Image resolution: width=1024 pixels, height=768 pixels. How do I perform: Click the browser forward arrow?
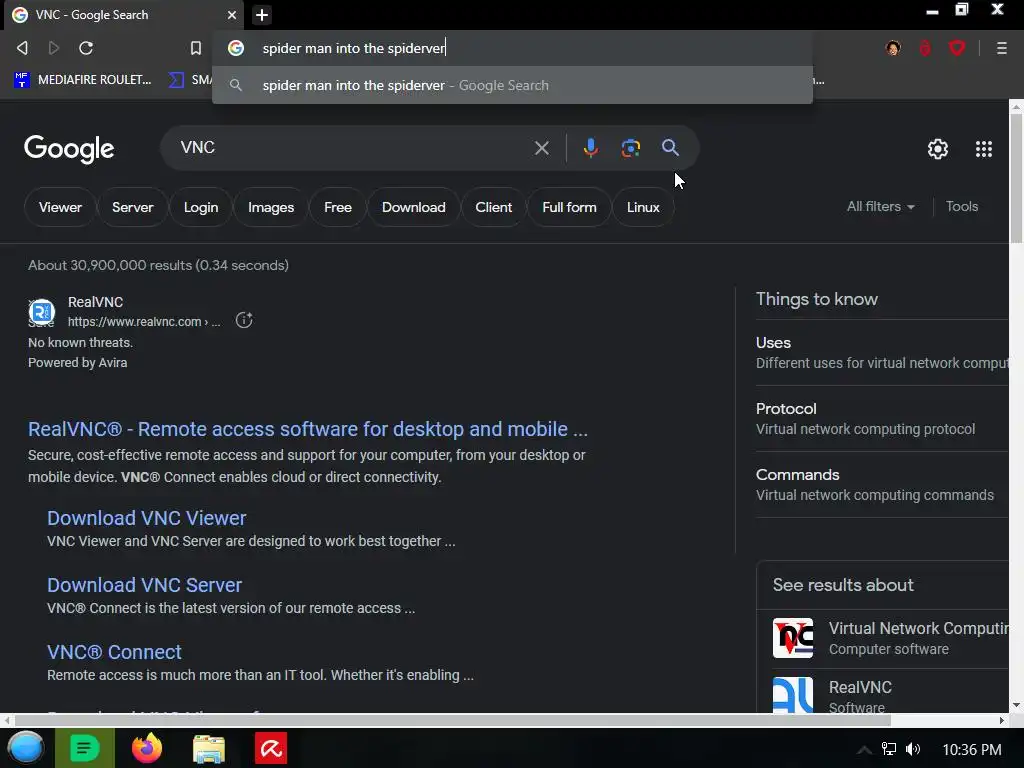coord(54,48)
